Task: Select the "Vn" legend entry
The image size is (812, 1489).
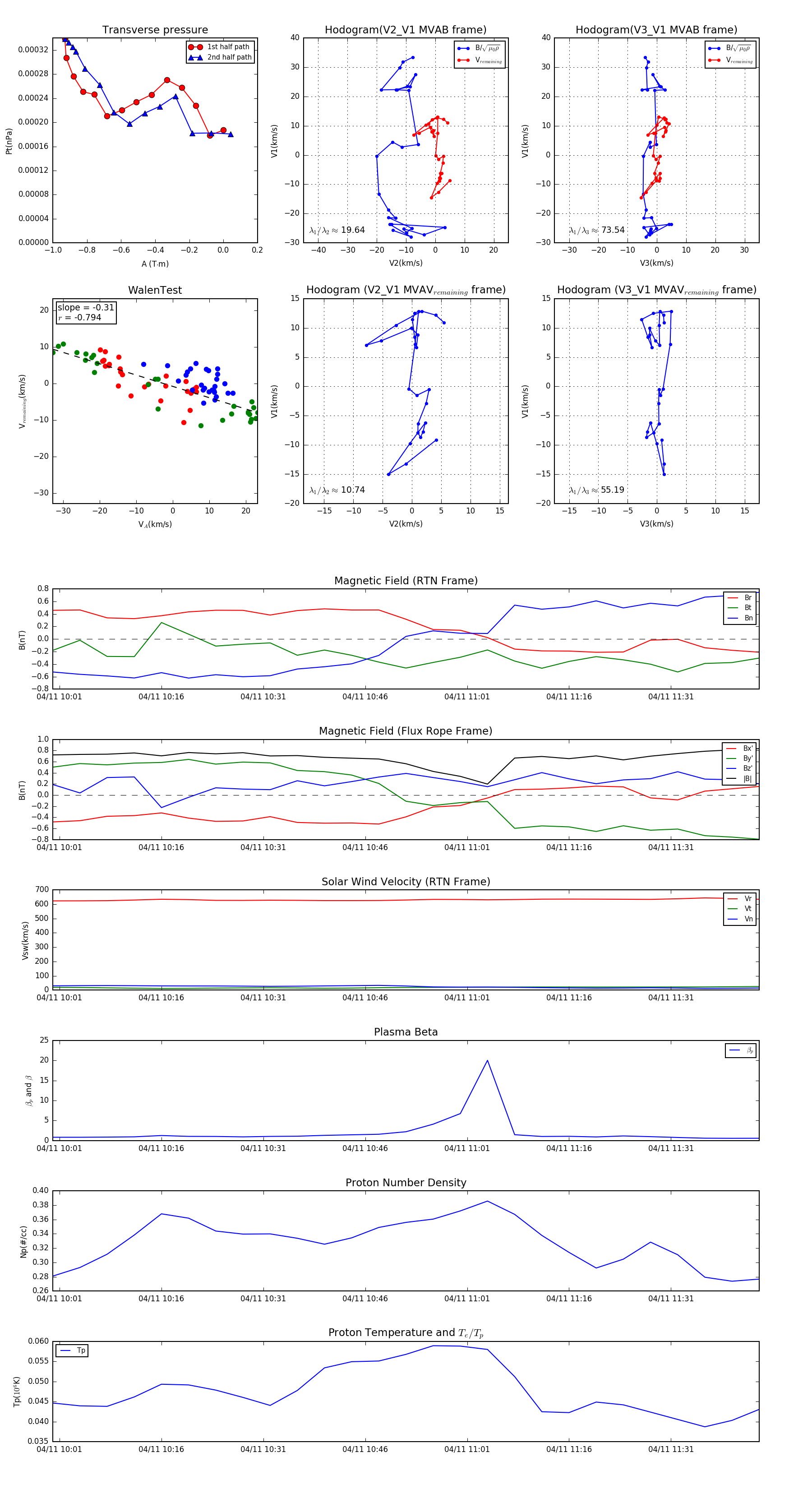Action: coord(740,919)
